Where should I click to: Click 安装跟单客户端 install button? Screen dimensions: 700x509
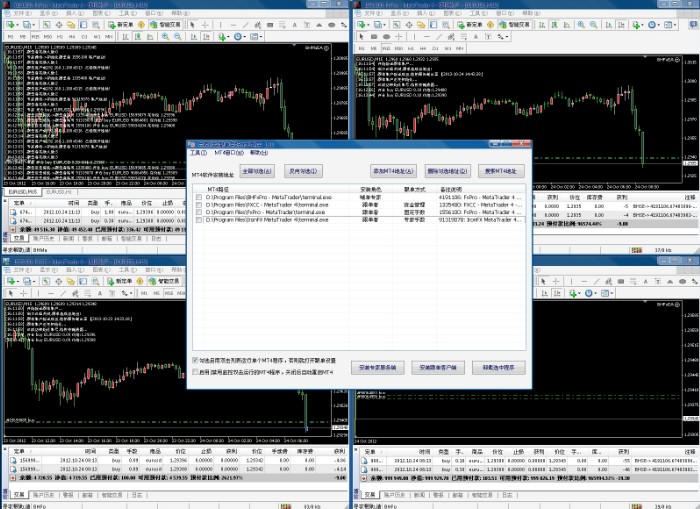[x=438, y=368]
